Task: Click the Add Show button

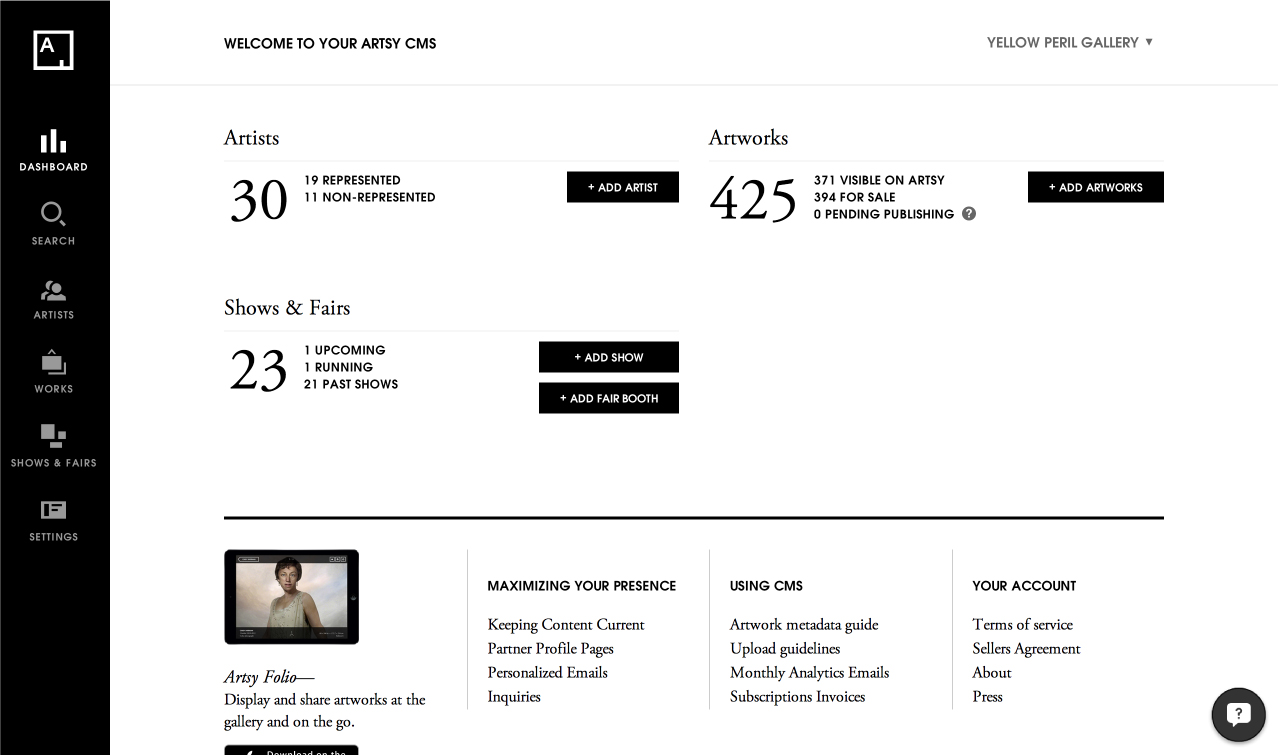Action: (x=608, y=357)
